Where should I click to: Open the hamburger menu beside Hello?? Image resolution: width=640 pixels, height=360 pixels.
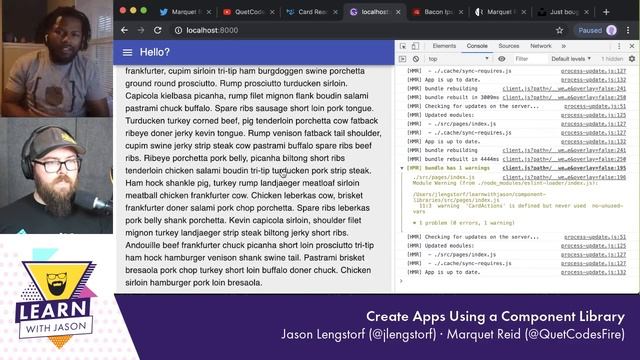point(127,52)
